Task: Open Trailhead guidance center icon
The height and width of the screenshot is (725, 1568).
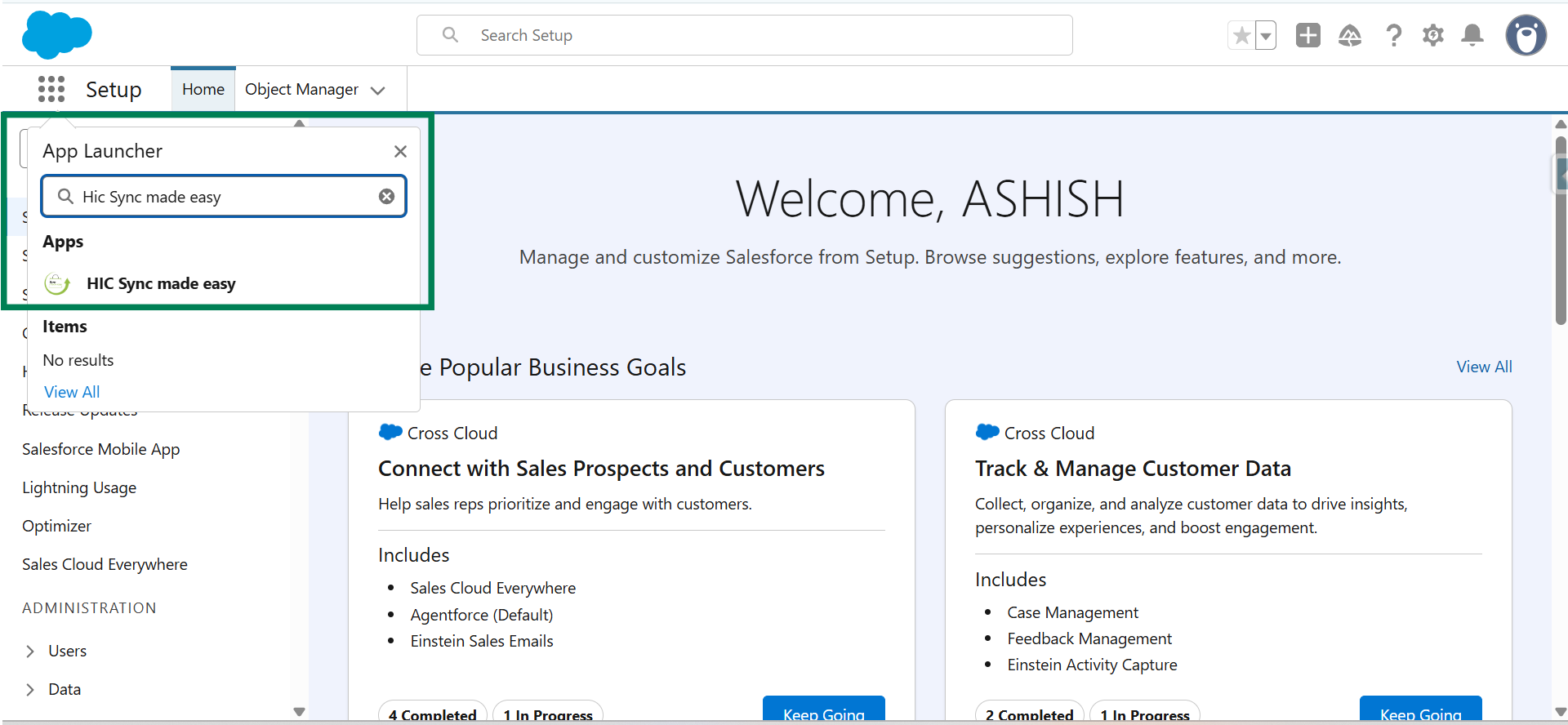Action: click(1350, 35)
